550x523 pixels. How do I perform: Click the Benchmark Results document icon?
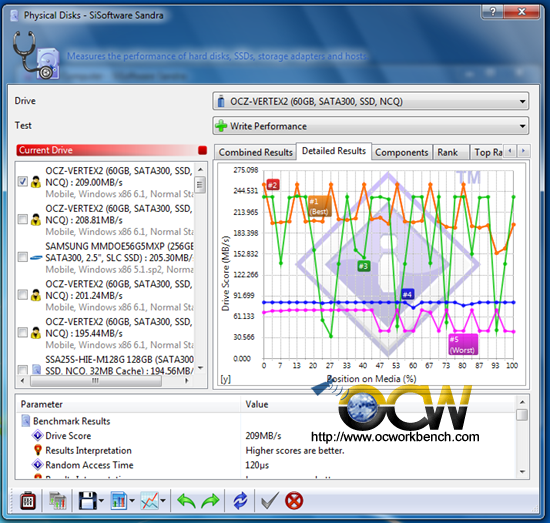click(26, 421)
